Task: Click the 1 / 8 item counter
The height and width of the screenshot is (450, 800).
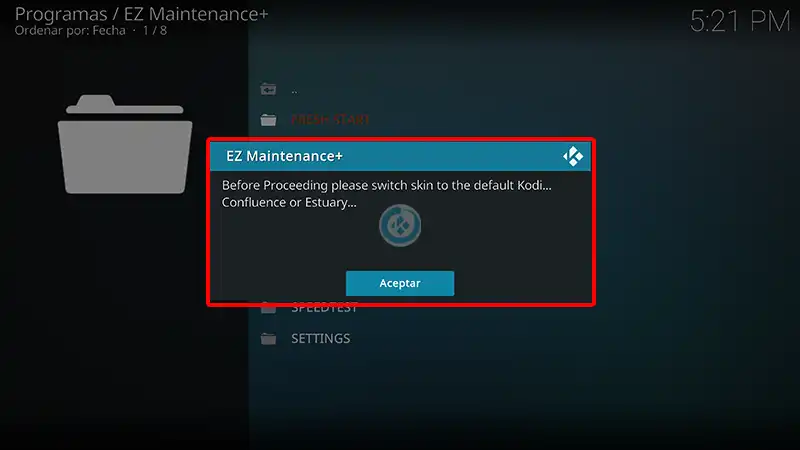Action: (155, 31)
